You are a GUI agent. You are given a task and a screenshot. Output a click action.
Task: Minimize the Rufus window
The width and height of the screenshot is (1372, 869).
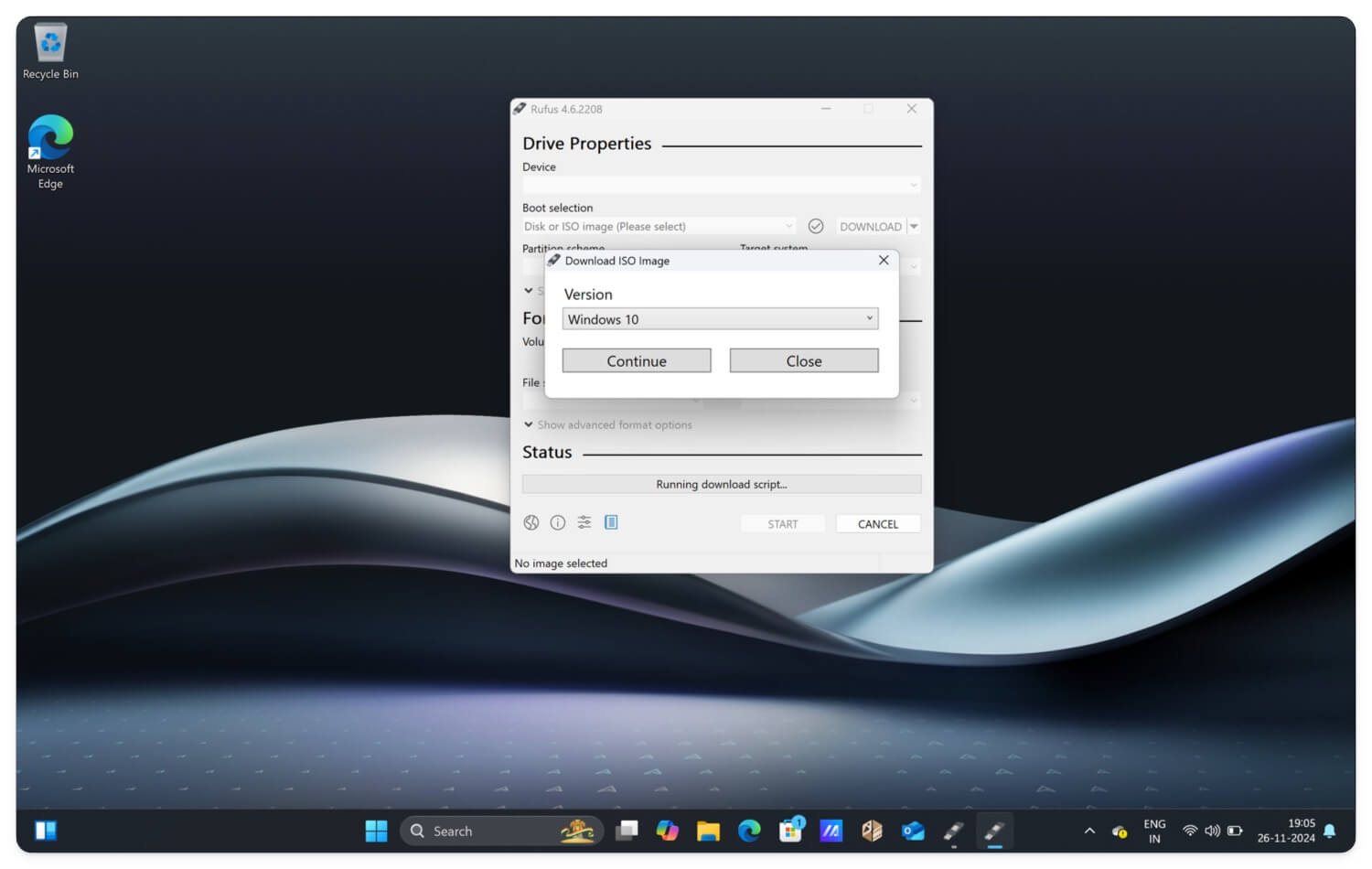pos(826,109)
